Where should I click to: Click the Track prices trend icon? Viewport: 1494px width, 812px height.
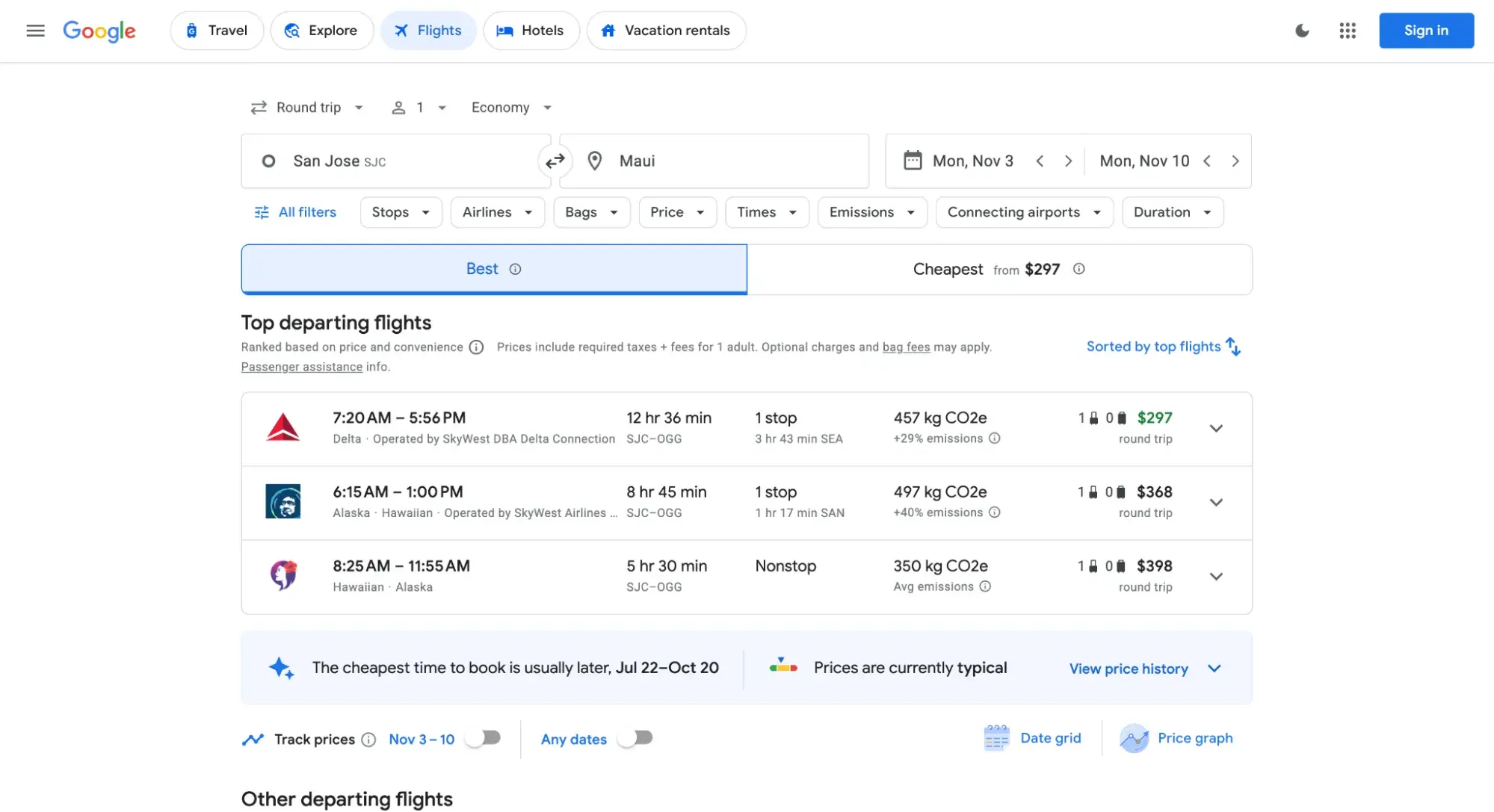pos(253,740)
